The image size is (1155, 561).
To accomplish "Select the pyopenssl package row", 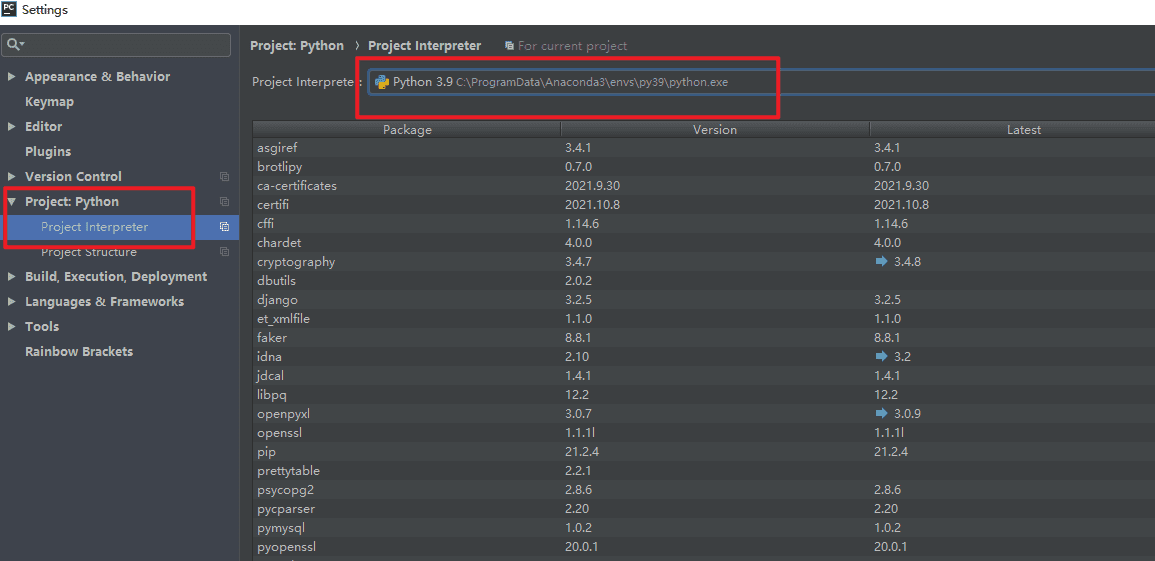I will coord(703,547).
